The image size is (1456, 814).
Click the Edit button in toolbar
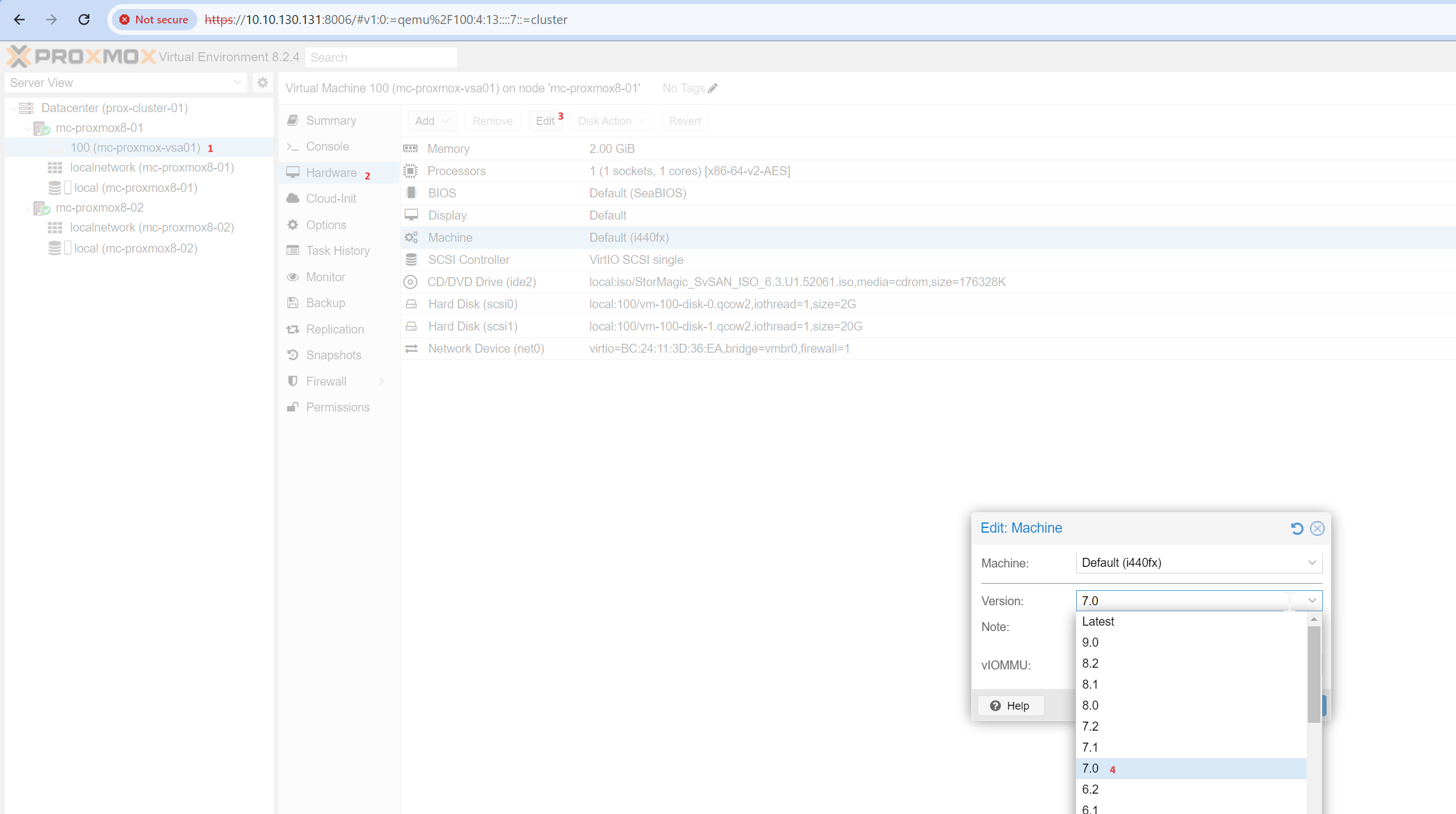click(x=545, y=121)
